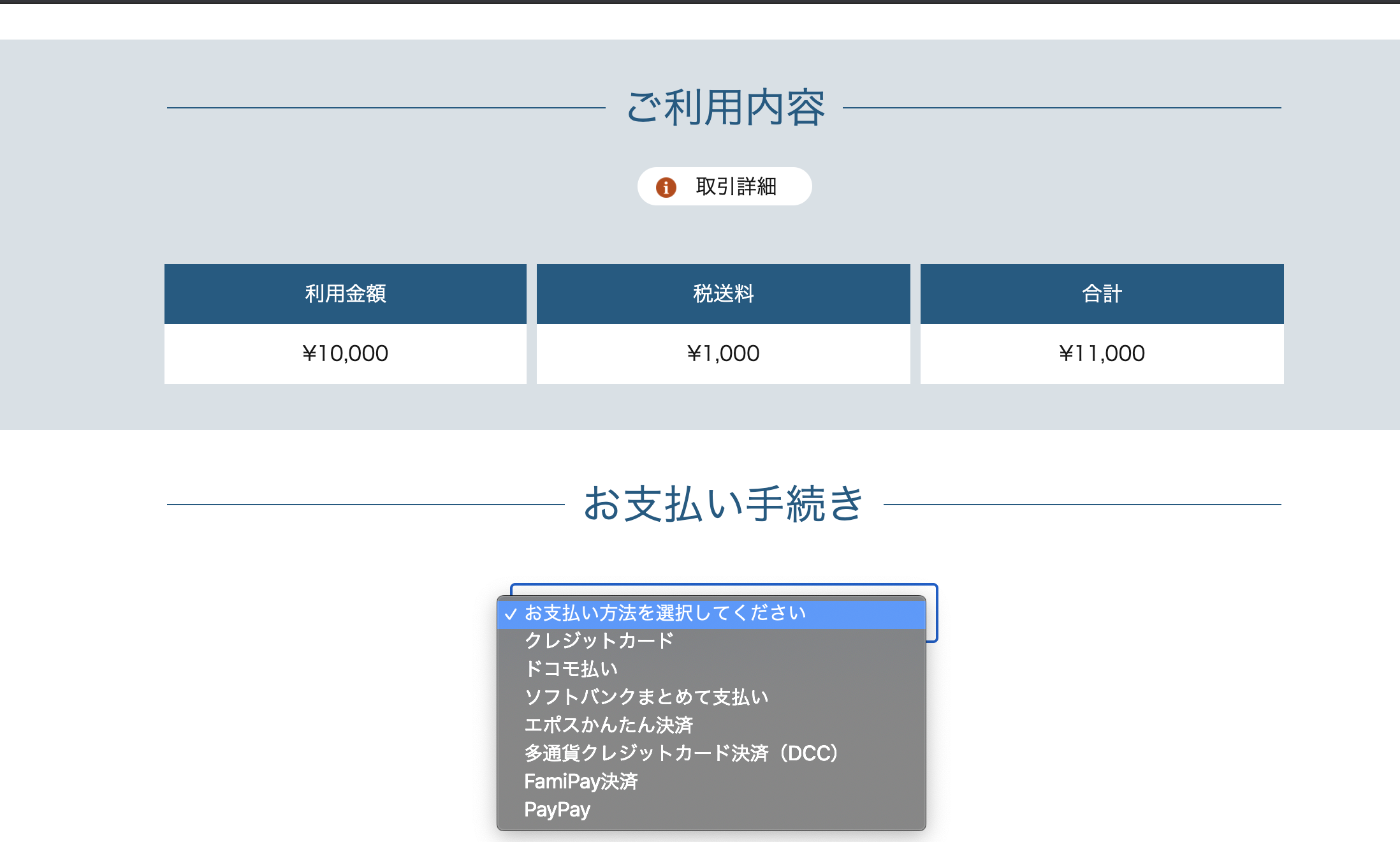Click the お支払い手続き section heading

pyautogui.click(x=724, y=504)
